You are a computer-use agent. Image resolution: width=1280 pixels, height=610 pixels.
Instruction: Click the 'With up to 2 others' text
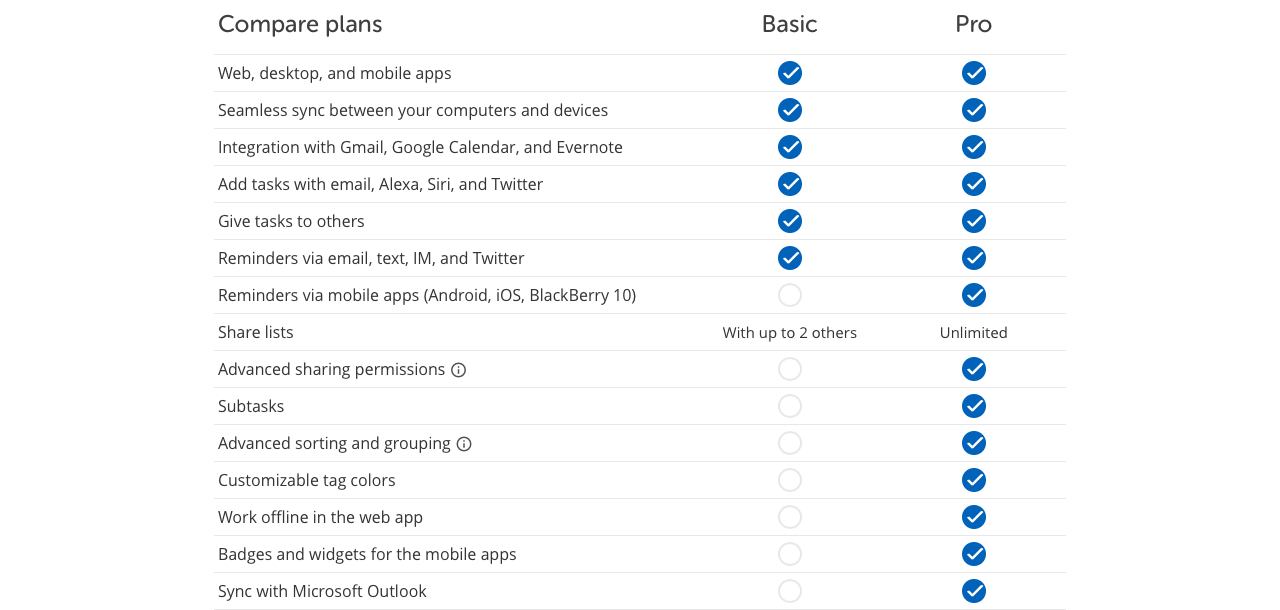coord(790,333)
